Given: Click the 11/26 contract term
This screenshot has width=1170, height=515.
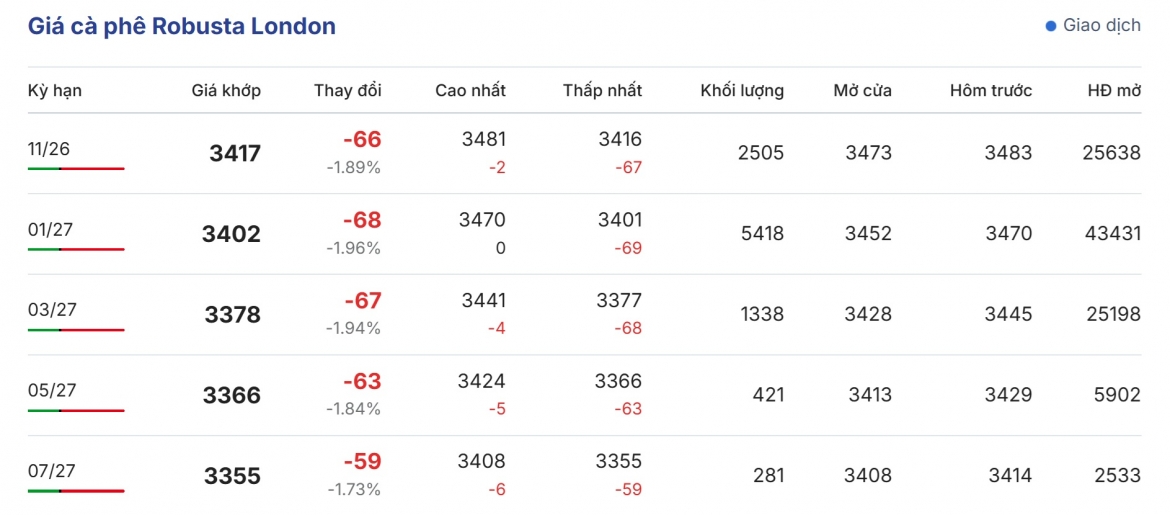Looking at the screenshot, I should [49, 149].
